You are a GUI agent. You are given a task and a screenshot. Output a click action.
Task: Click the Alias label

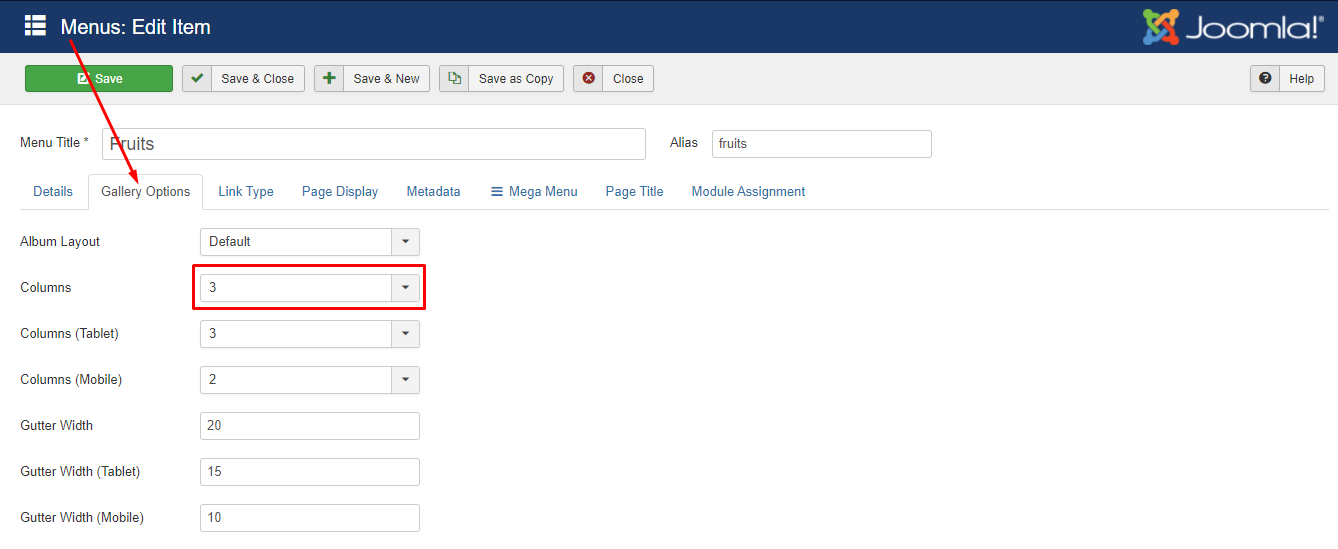[x=684, y=143]
